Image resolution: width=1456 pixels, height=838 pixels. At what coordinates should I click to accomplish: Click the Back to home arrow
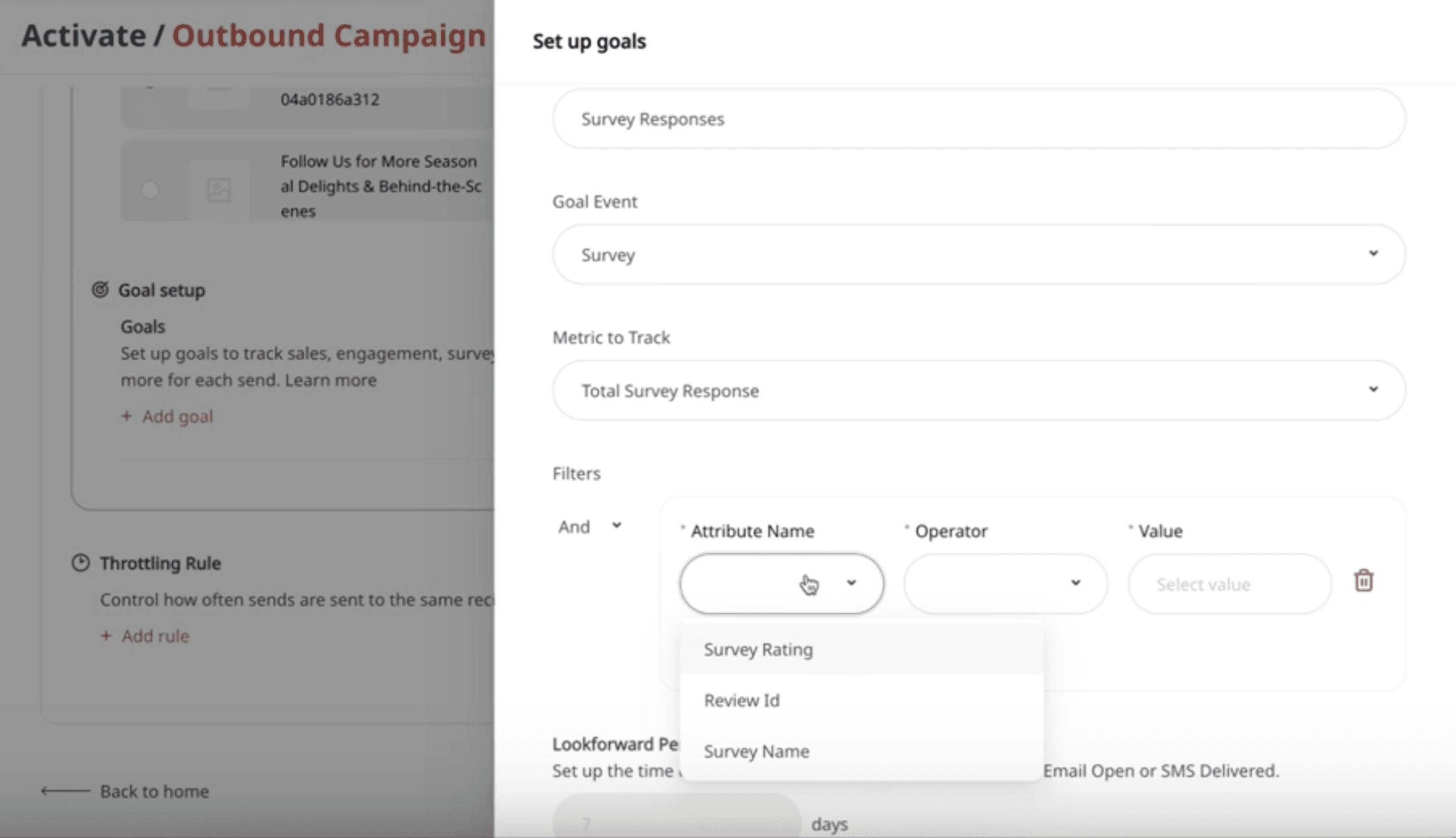(x=66, y=791)
